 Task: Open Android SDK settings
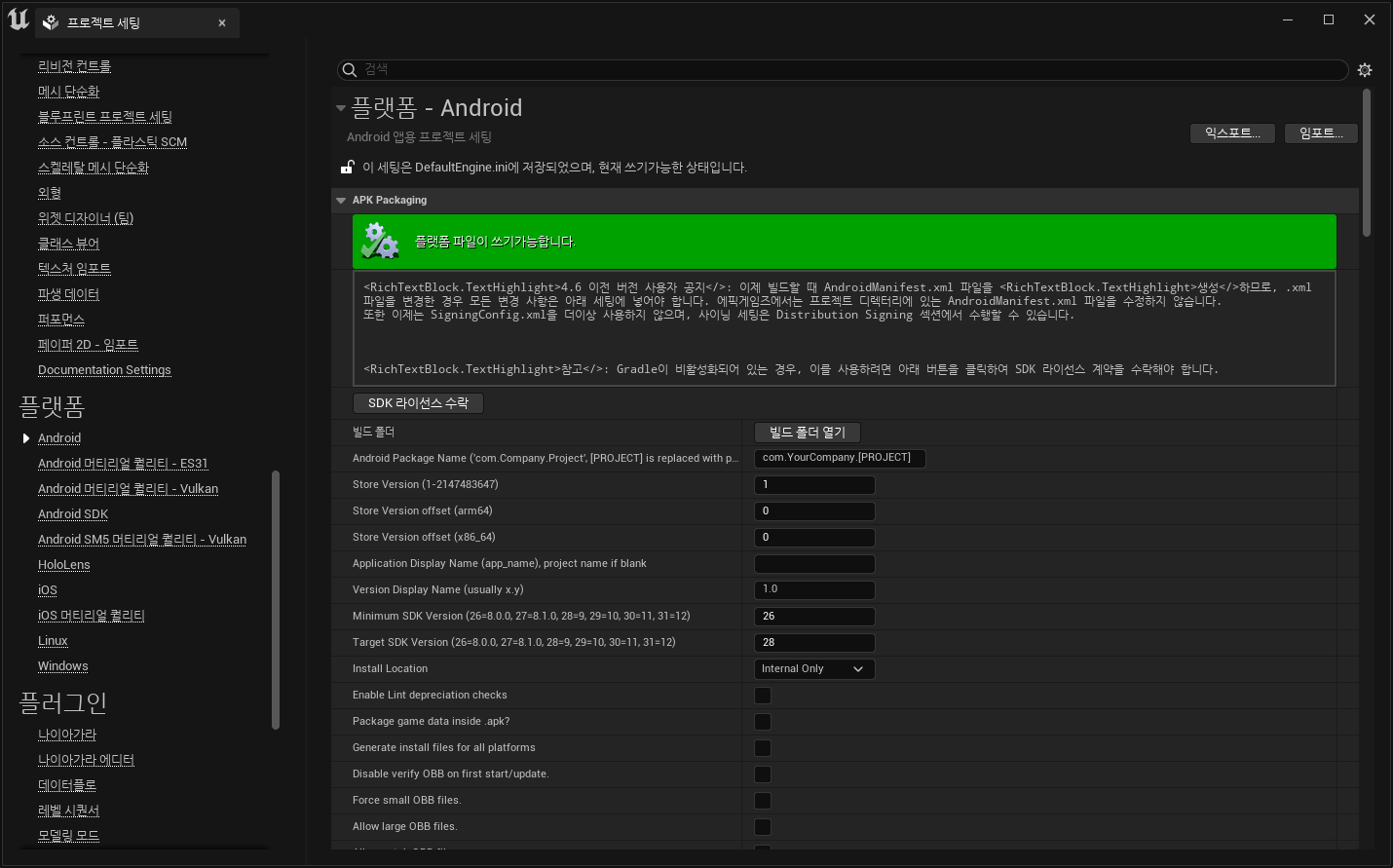73,514
